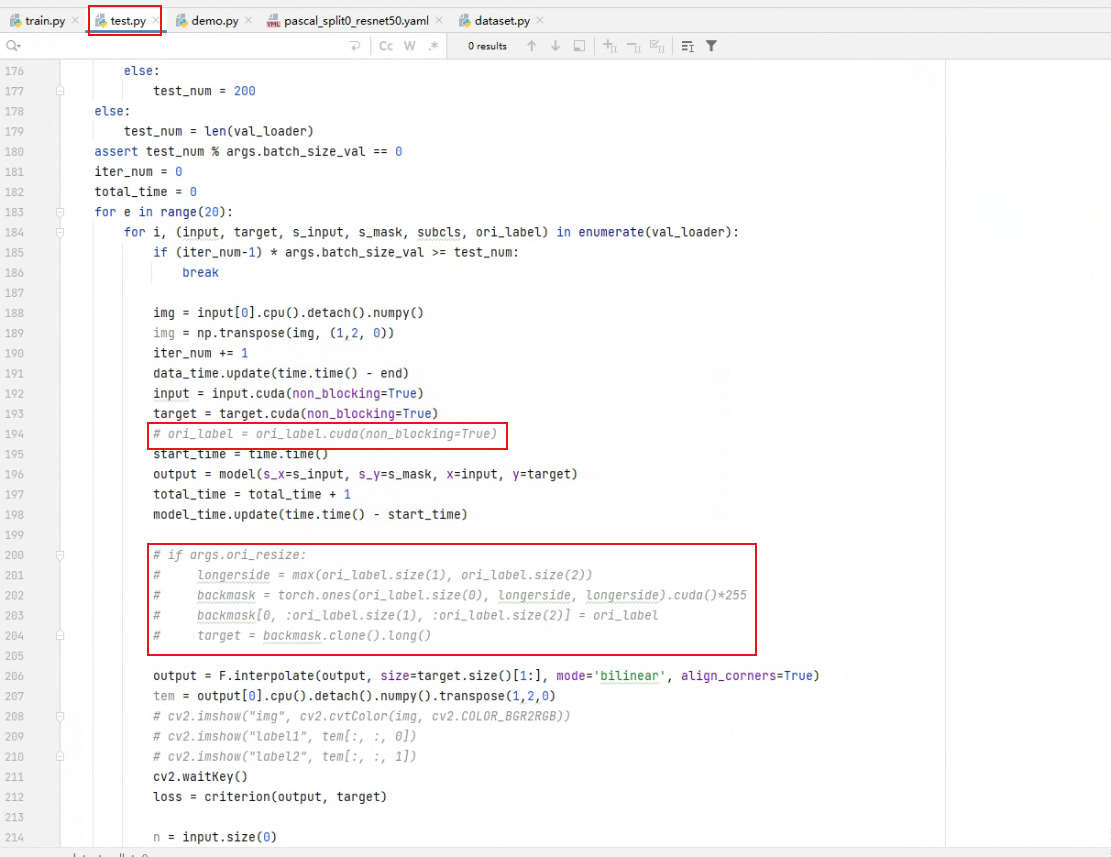The width and height of the screenshot is (1111, 857).
Task: Collapse the for e loop at line 183
Action: (60, 212)
